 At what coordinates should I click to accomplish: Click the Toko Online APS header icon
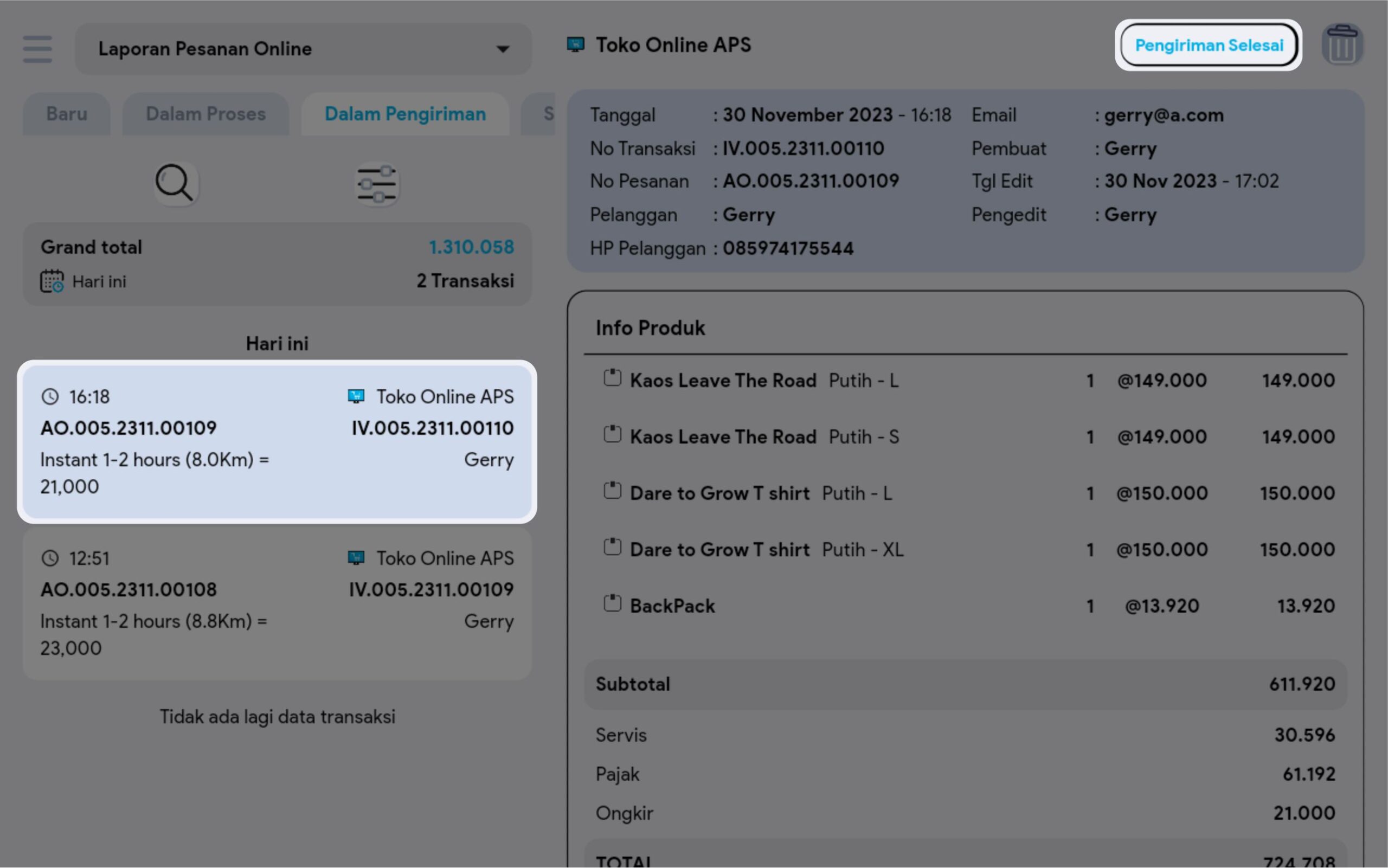coord(575,45)
